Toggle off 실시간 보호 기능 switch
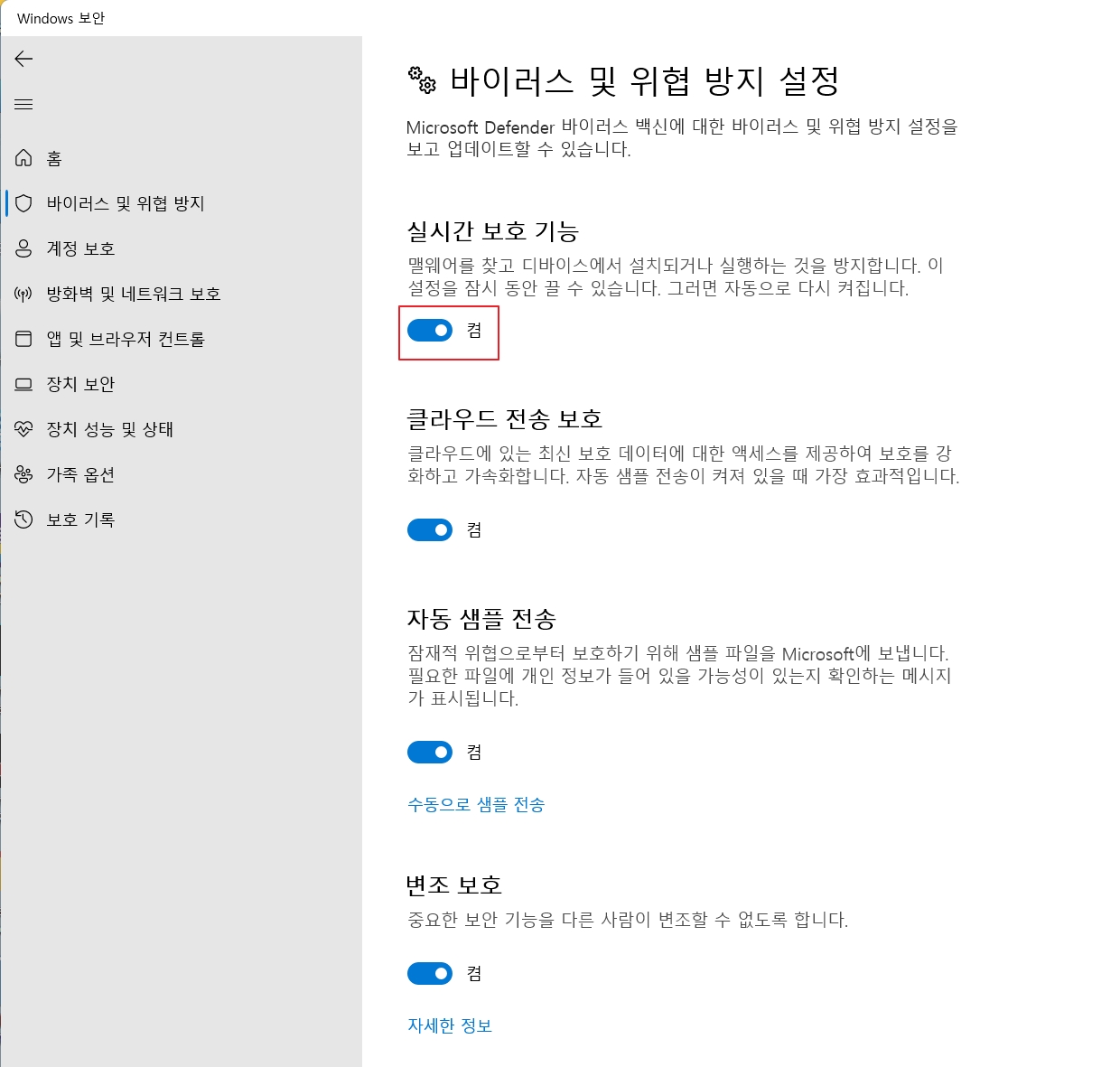This screenshot has height=1067, width=1120. tap(430, 331)
